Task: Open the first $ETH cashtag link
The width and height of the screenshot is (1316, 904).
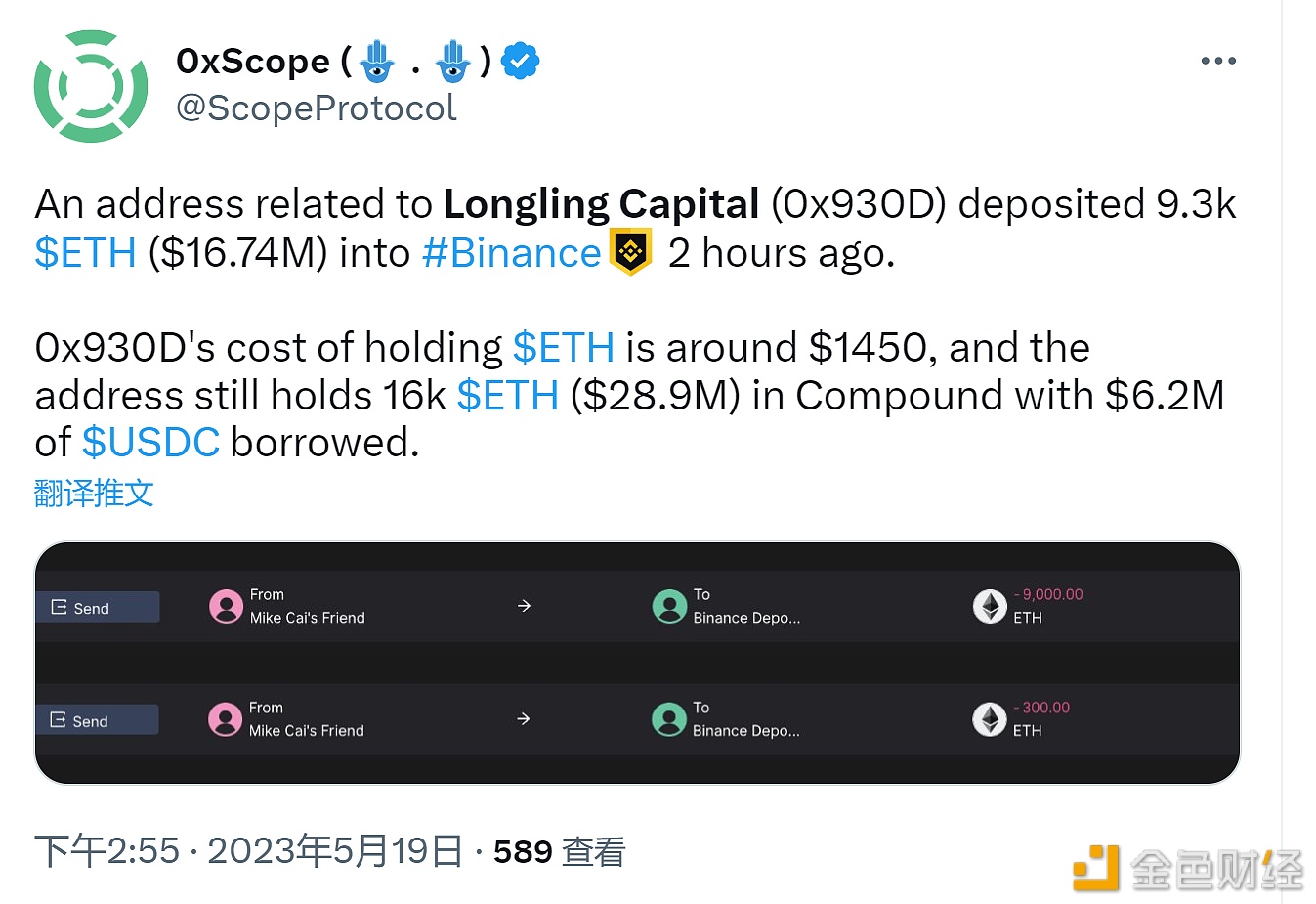Action: pos(85,253)
